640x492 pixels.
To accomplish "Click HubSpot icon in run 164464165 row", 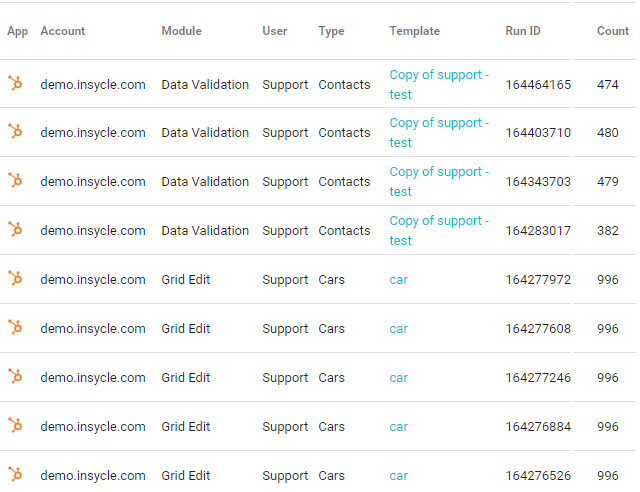I will point(15,83).
